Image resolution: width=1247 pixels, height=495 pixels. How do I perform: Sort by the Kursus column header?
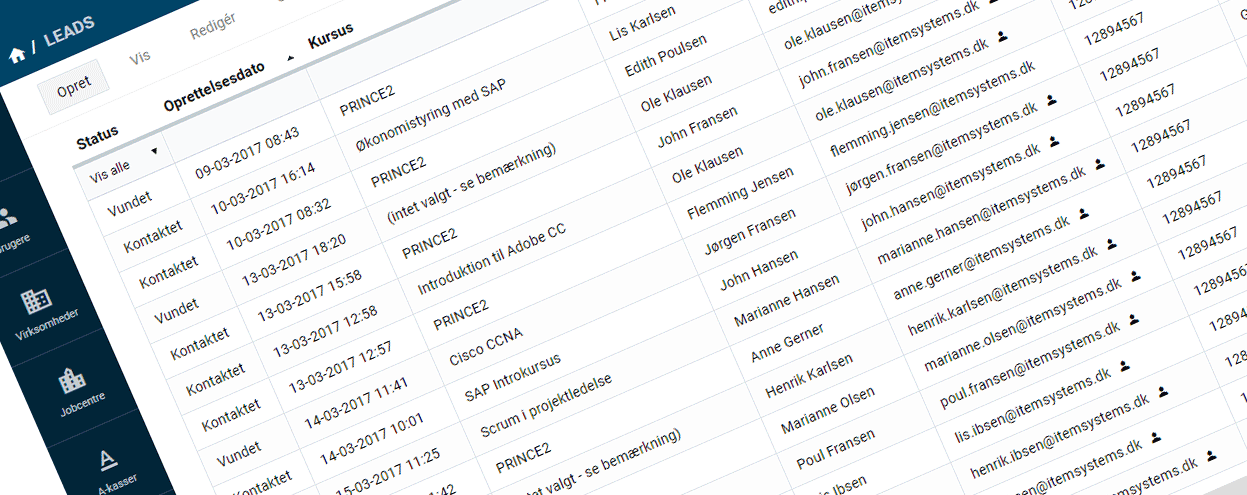point(331,35)
